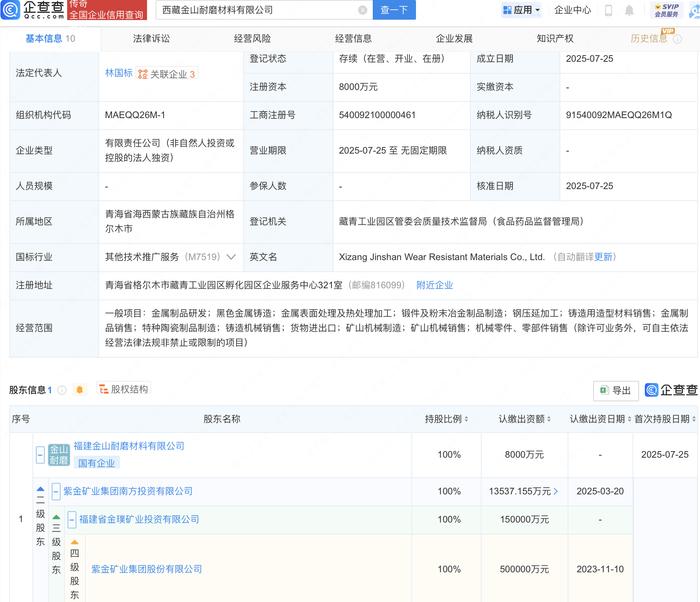Click 更新 link next to English name
The width and height of the screenshot is (700, 602).
[603, 257]
